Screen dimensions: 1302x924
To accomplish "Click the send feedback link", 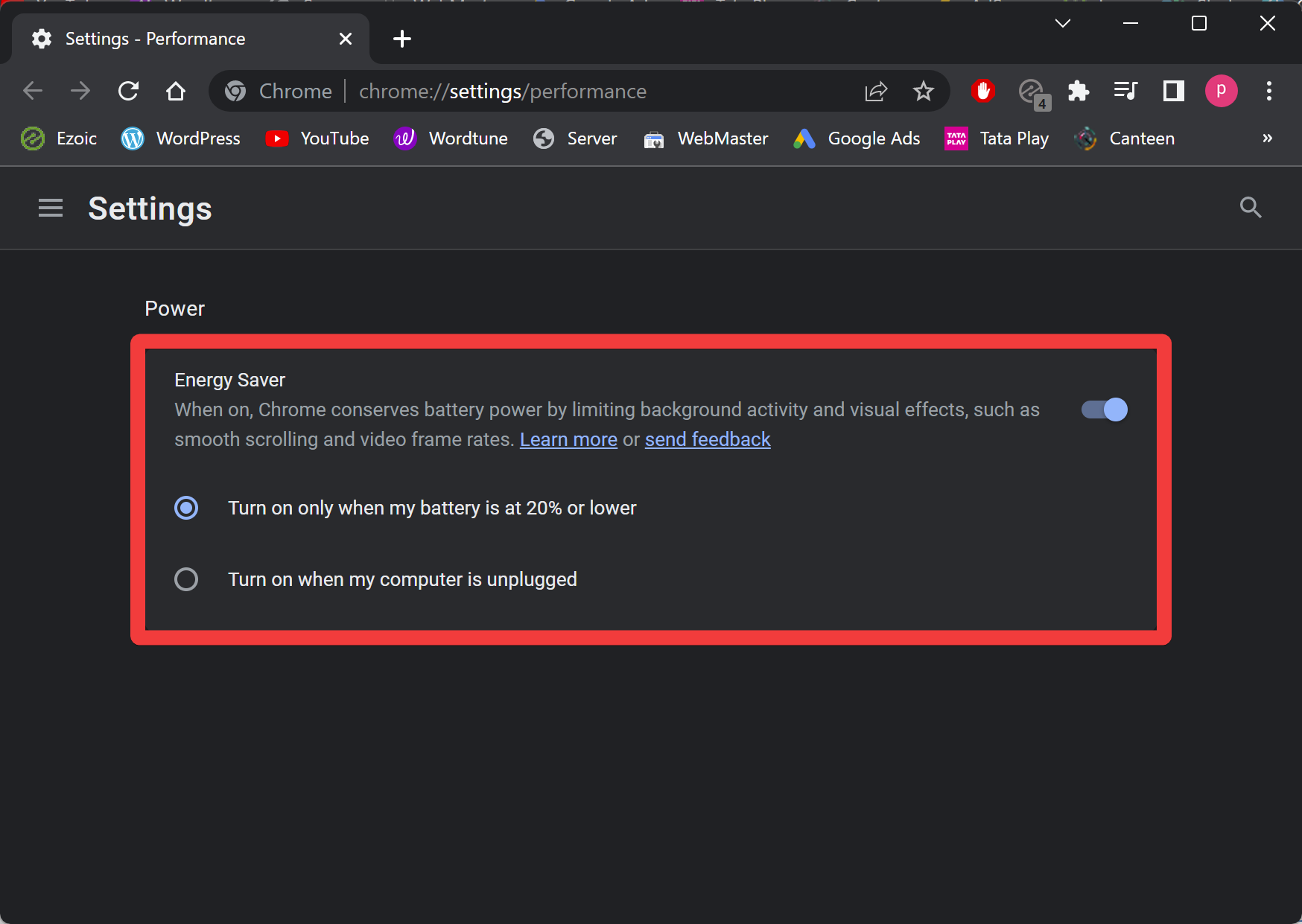I will click(x=708, y=439).
